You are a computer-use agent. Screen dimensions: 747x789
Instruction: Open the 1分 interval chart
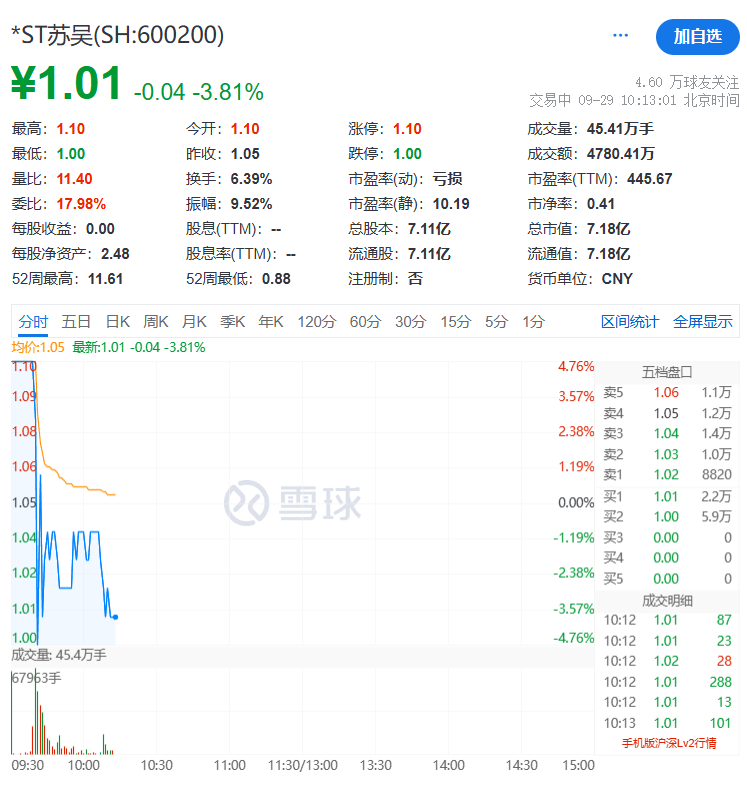[x=534, y=321]
